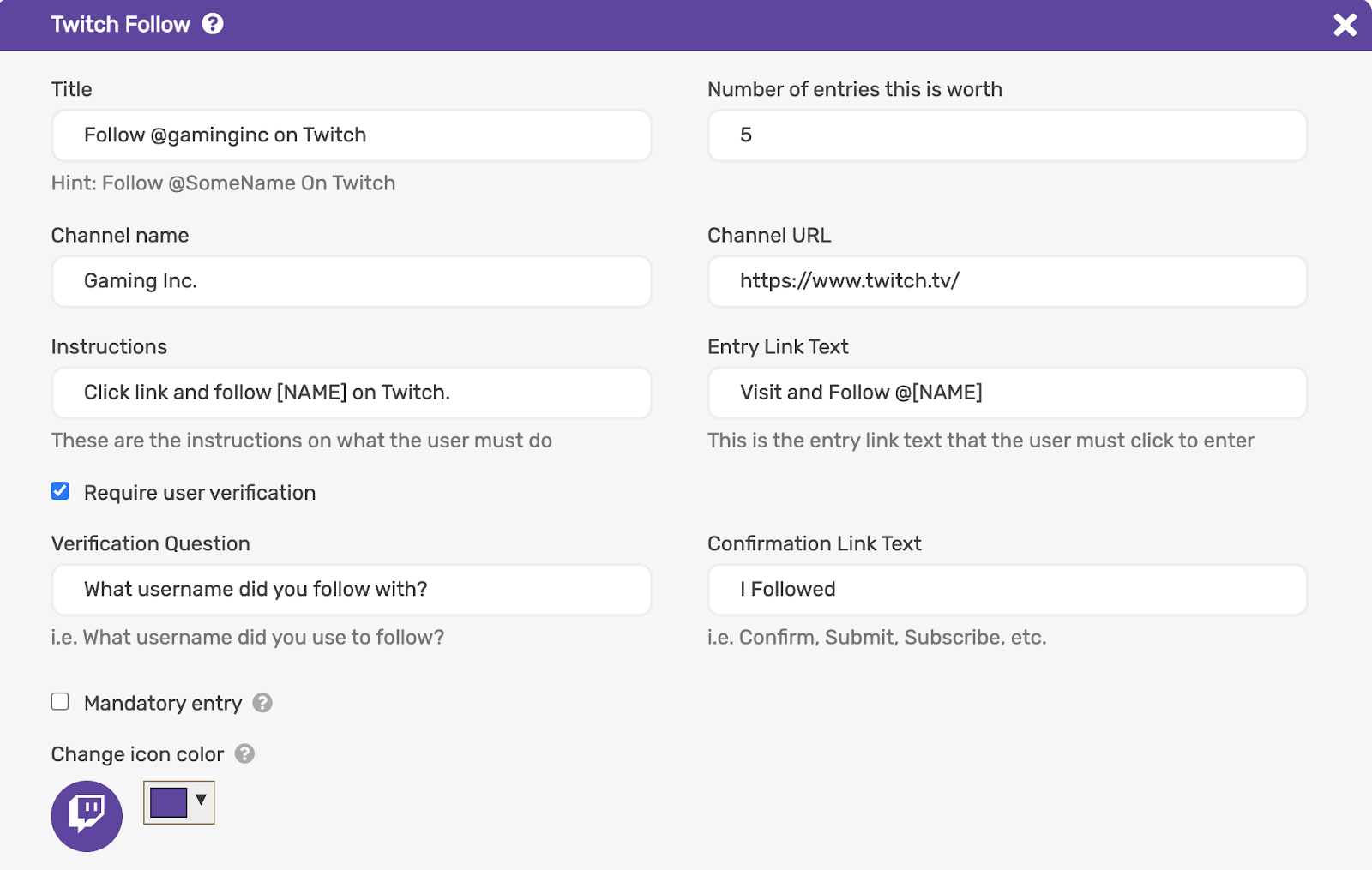Uncheck Require user verification checkbox
1372x870 pixels.
pos(60,491)
